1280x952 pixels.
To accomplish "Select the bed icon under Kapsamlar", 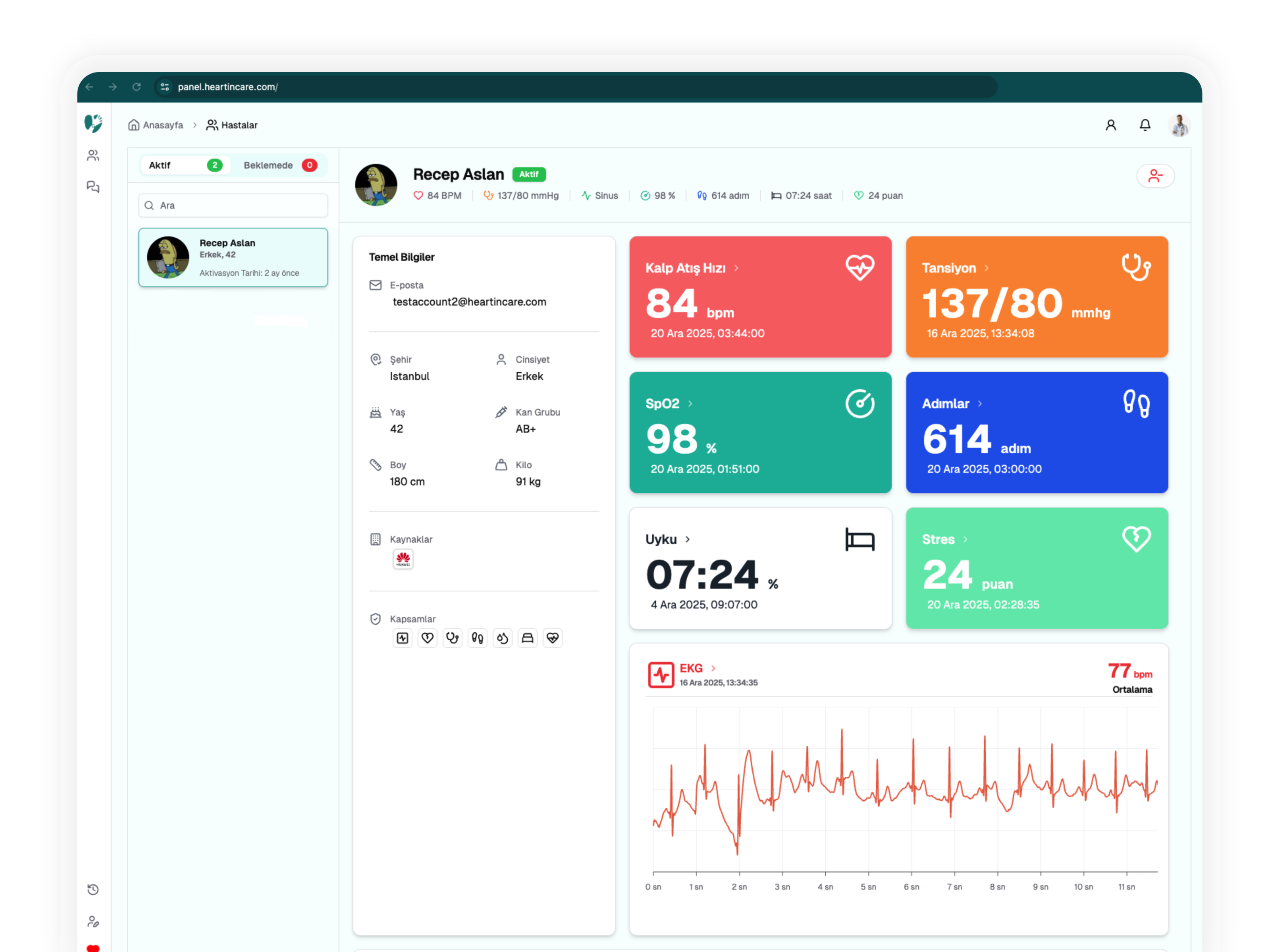I will tap(528, 638).
